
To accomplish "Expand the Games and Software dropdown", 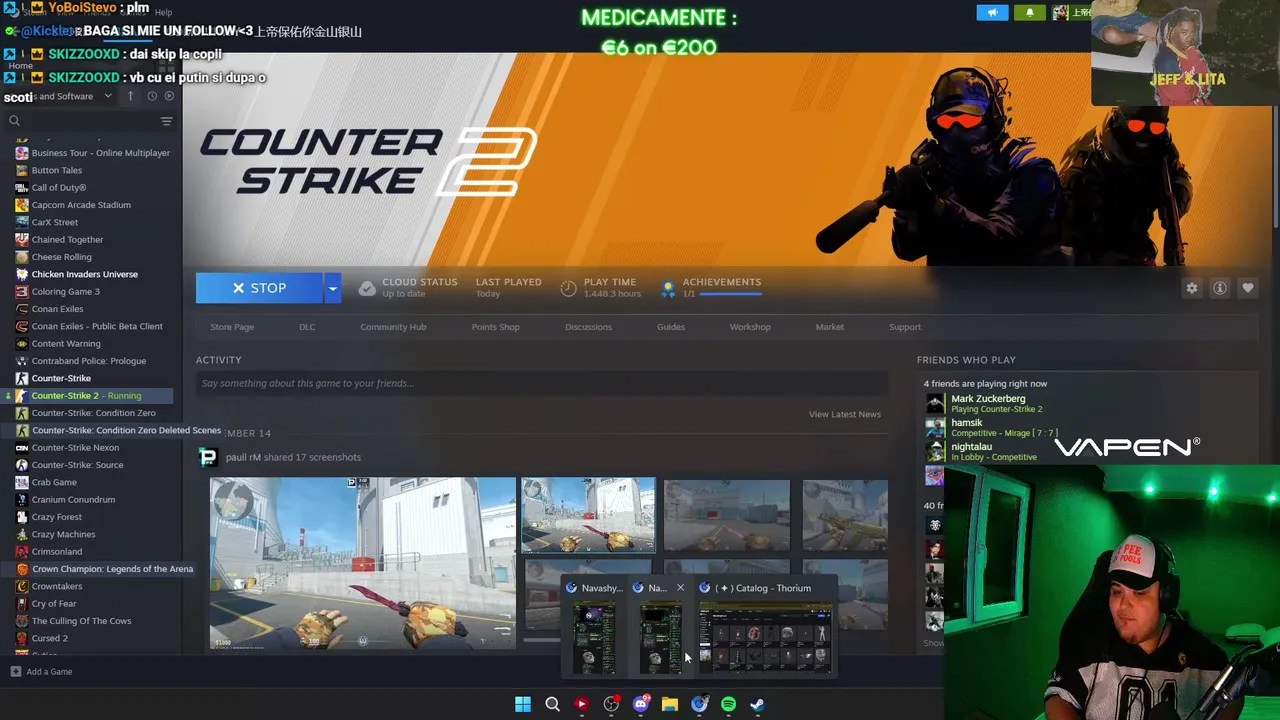I will [x=107, y=96].
